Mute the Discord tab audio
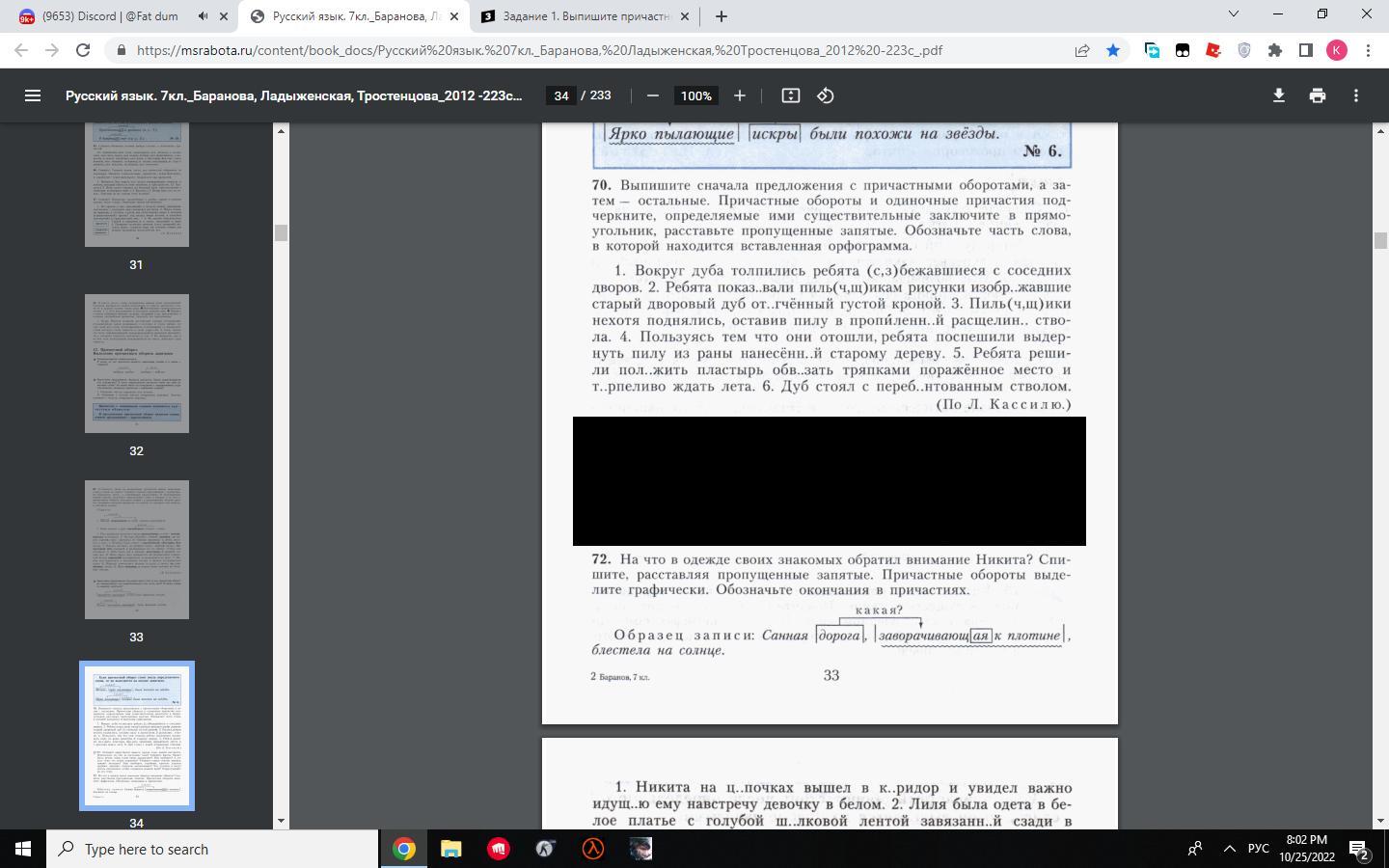 (x=203, y=16)
